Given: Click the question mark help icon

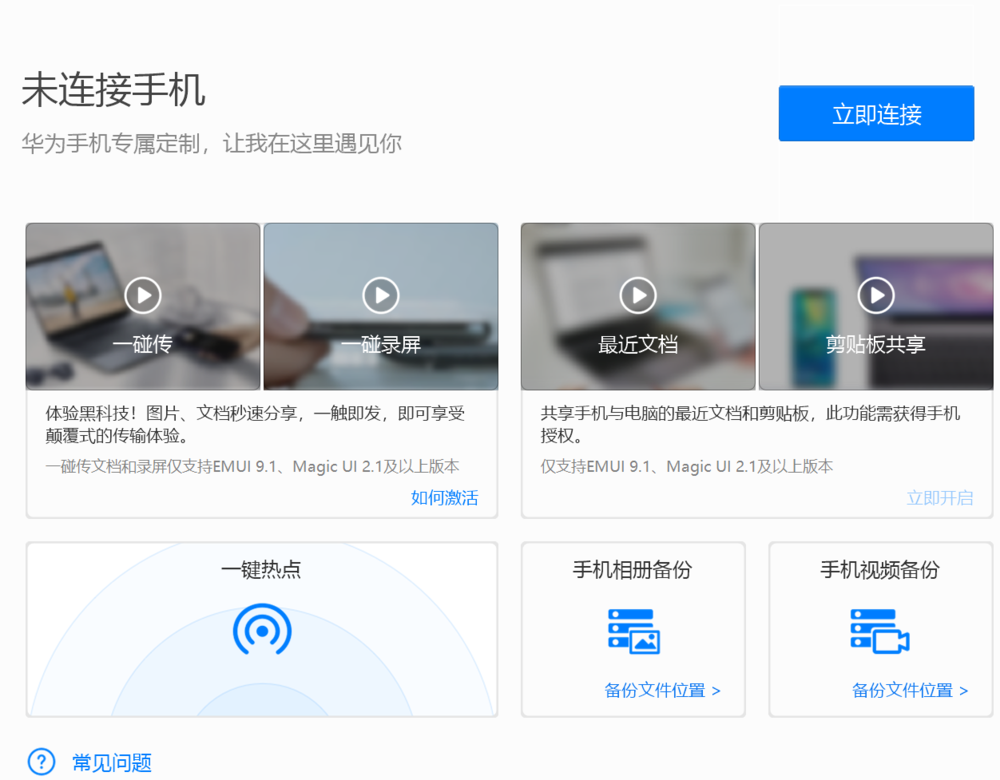Looking at the screenshot, I should click(41, 762).
